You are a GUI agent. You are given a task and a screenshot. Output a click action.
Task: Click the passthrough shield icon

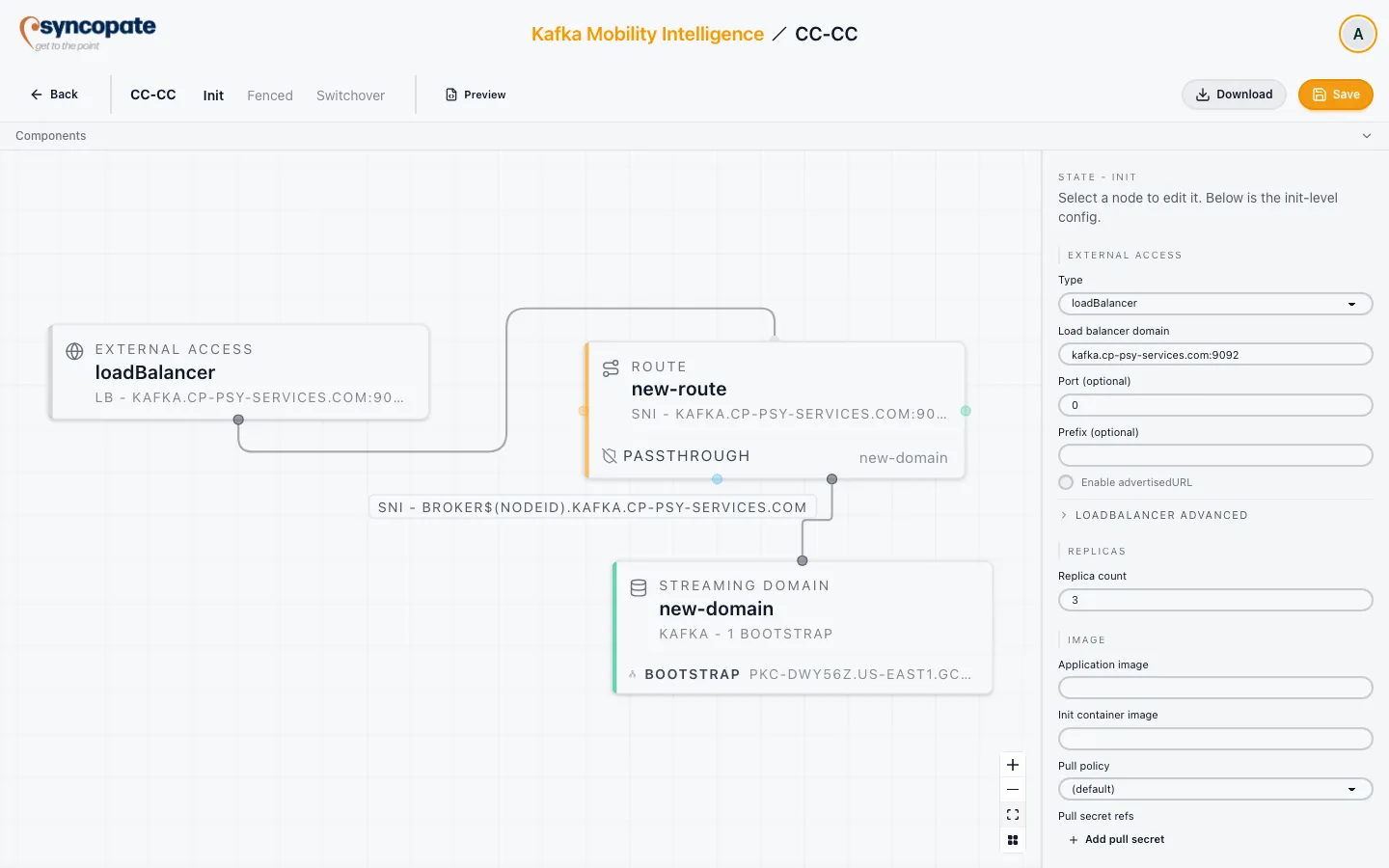pos(610,456)
